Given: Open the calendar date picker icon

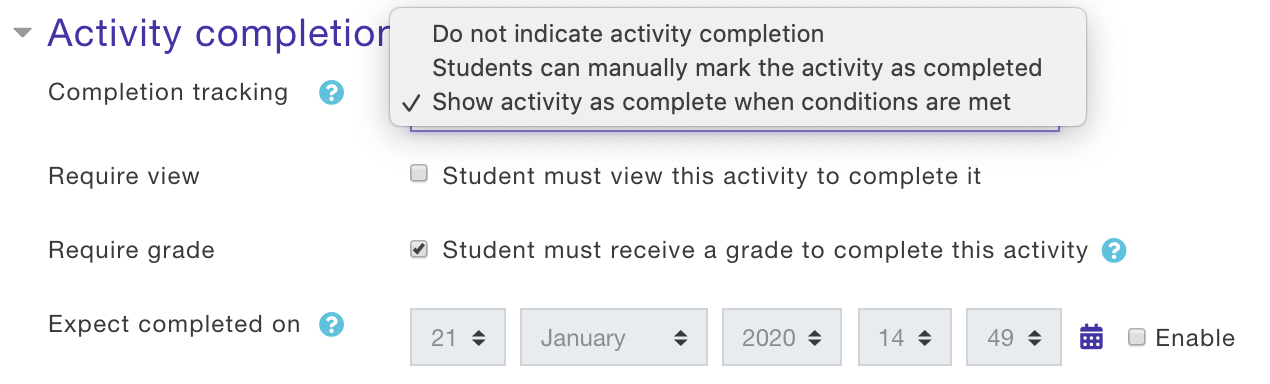Looking at the screenshot, I should click(x=1091, y=337).
